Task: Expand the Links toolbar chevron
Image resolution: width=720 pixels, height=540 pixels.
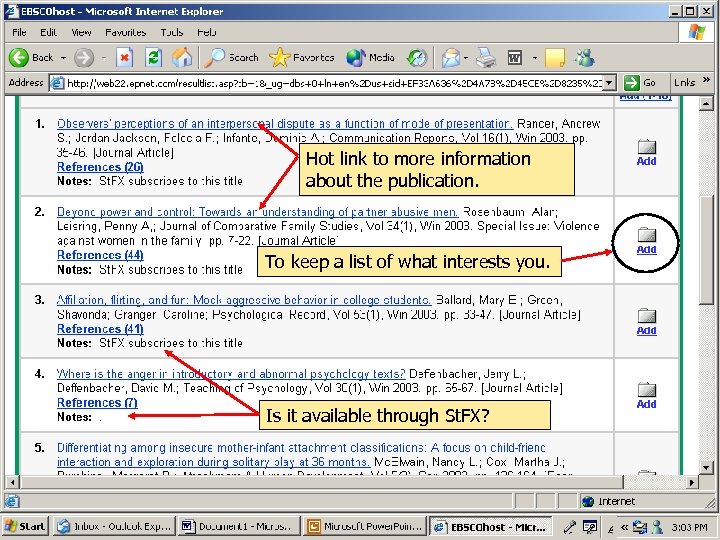Action: [x=706, y=80]
